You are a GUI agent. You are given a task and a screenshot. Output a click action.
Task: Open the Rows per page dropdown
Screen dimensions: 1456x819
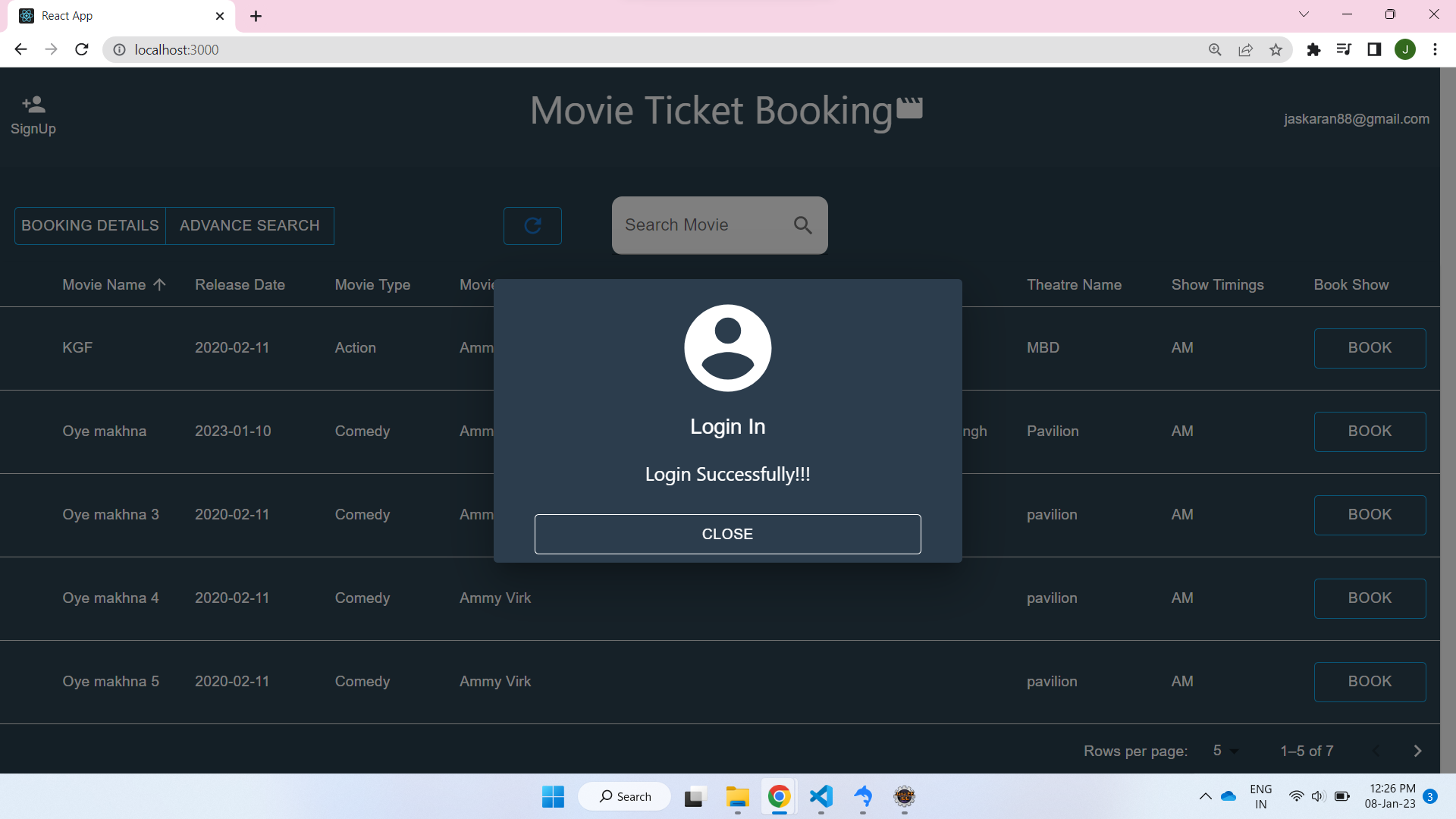1224,751
